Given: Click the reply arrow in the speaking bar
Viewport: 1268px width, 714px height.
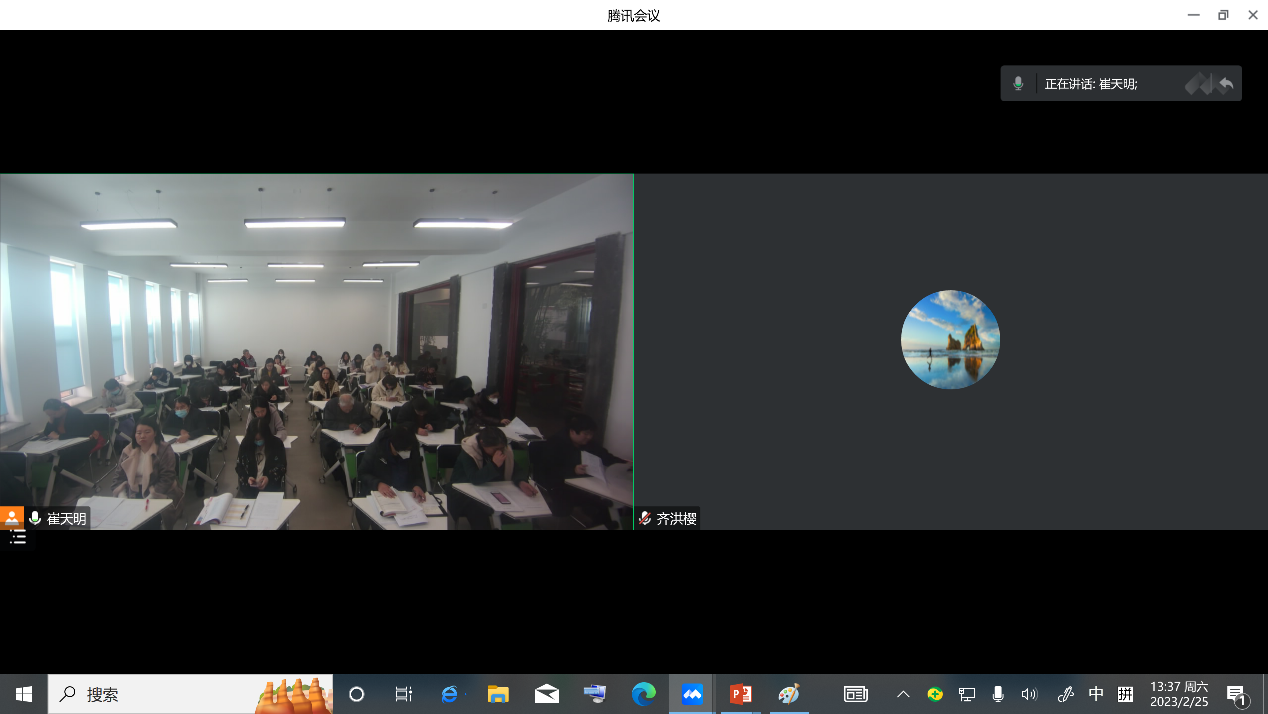Looking at the screenshot, I should pyautogui.click(x=1226, y=84).
